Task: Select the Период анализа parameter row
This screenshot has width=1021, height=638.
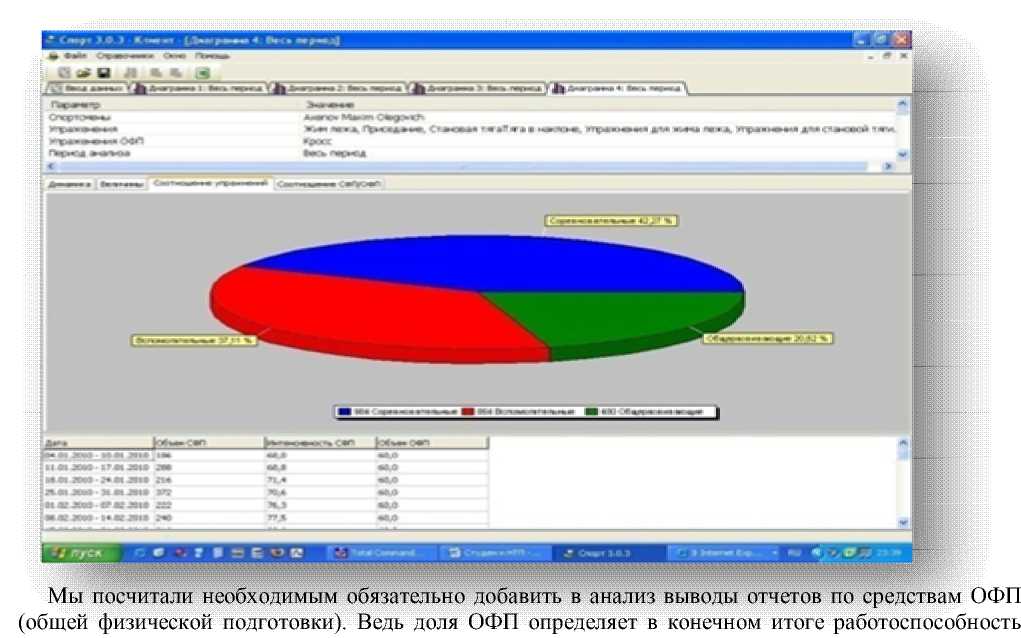Action: tap(470, 154)
